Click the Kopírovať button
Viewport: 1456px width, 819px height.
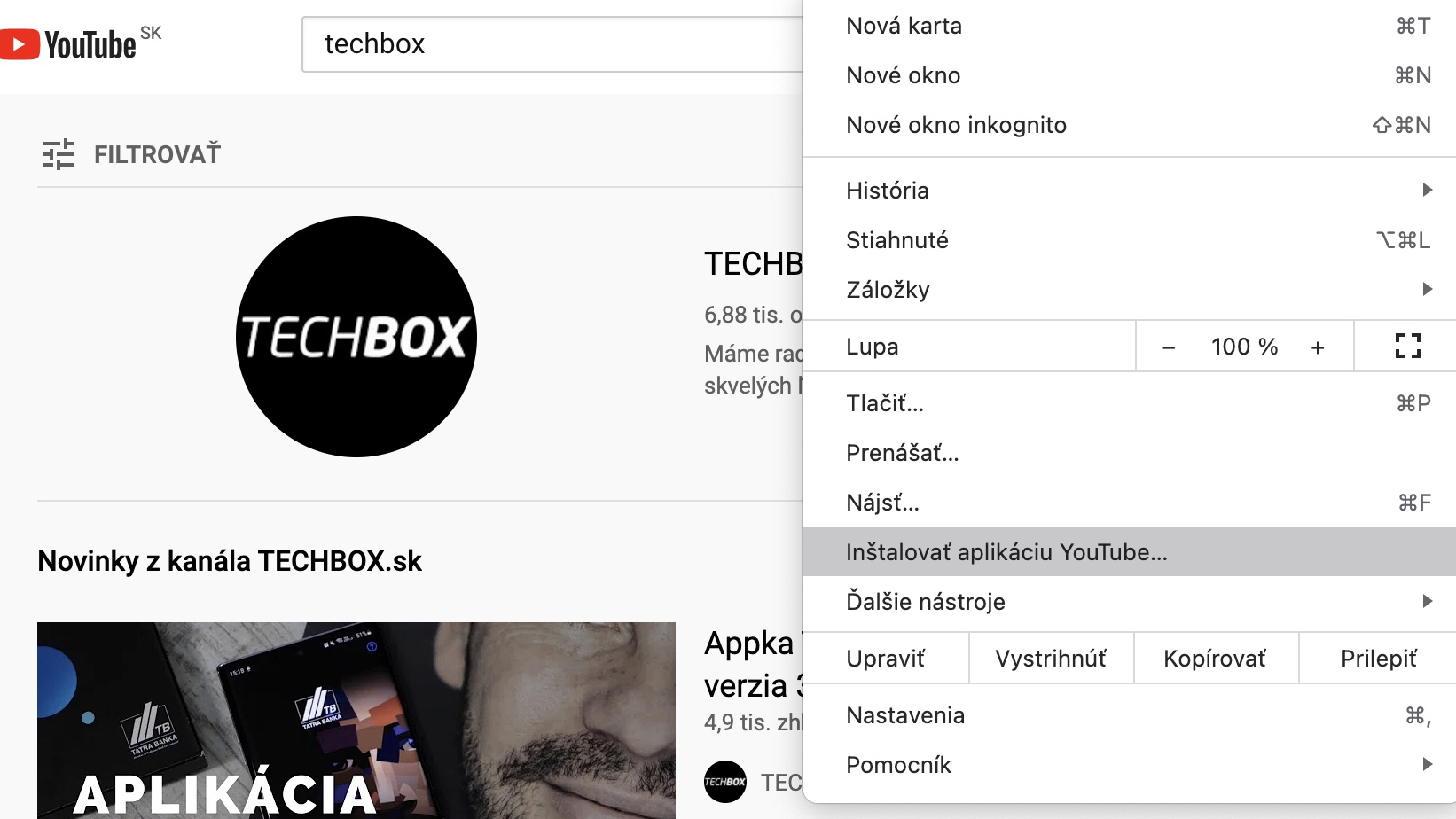[1216, 659]
